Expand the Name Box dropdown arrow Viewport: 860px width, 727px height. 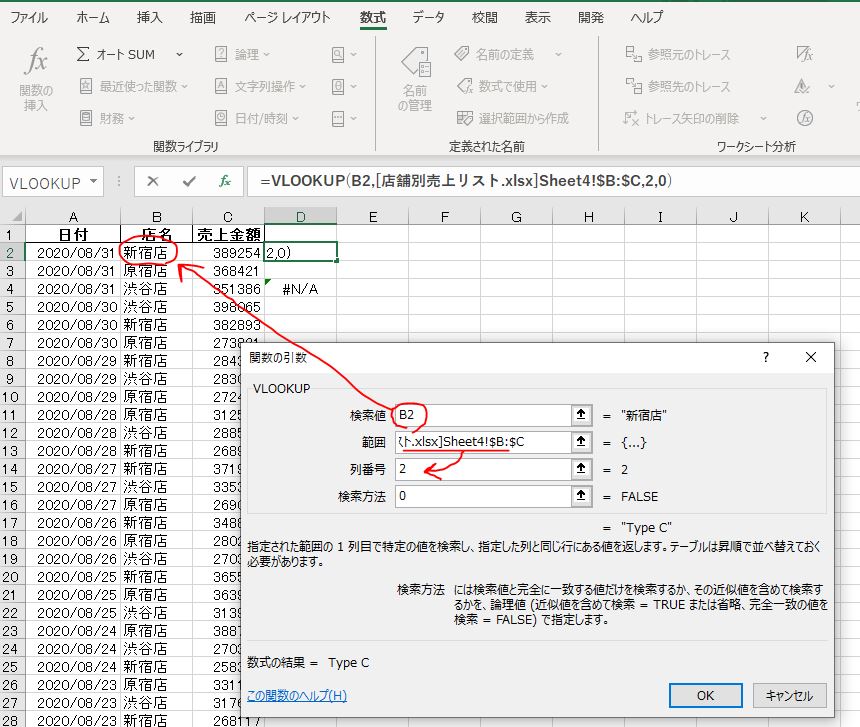pyautogui.click(x=94, y=182)
